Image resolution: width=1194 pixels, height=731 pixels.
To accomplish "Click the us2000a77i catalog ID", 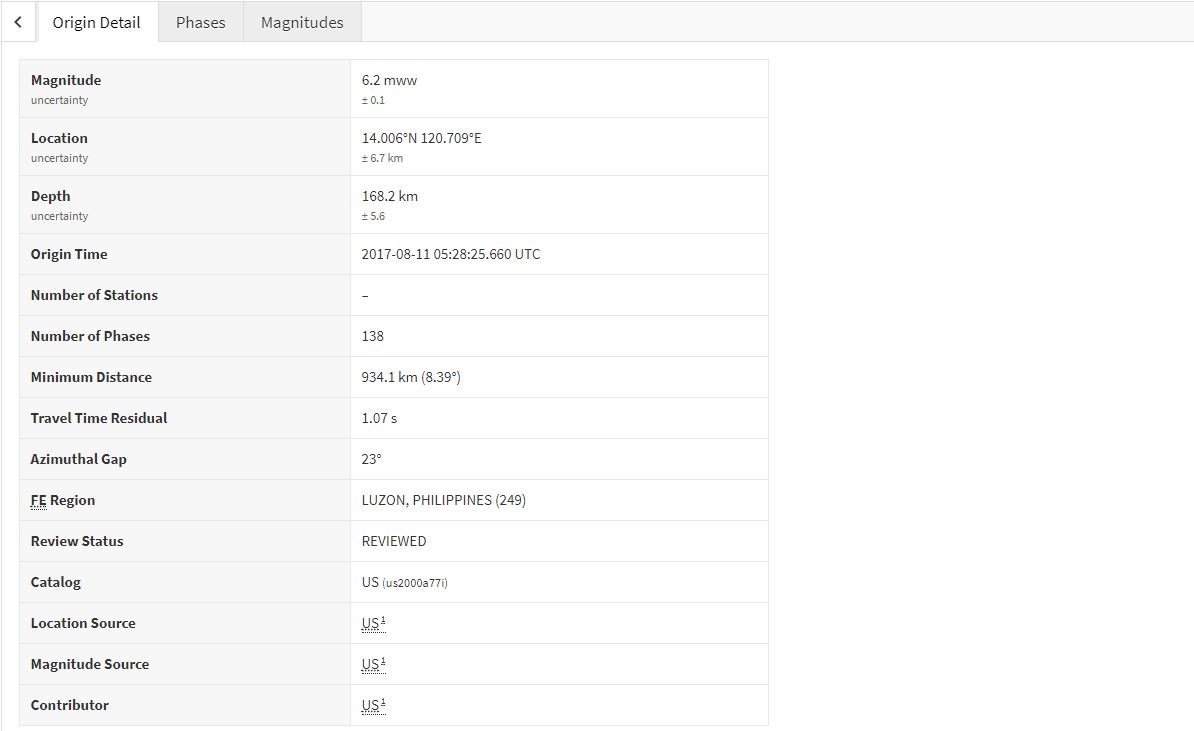I will (415, 583).
